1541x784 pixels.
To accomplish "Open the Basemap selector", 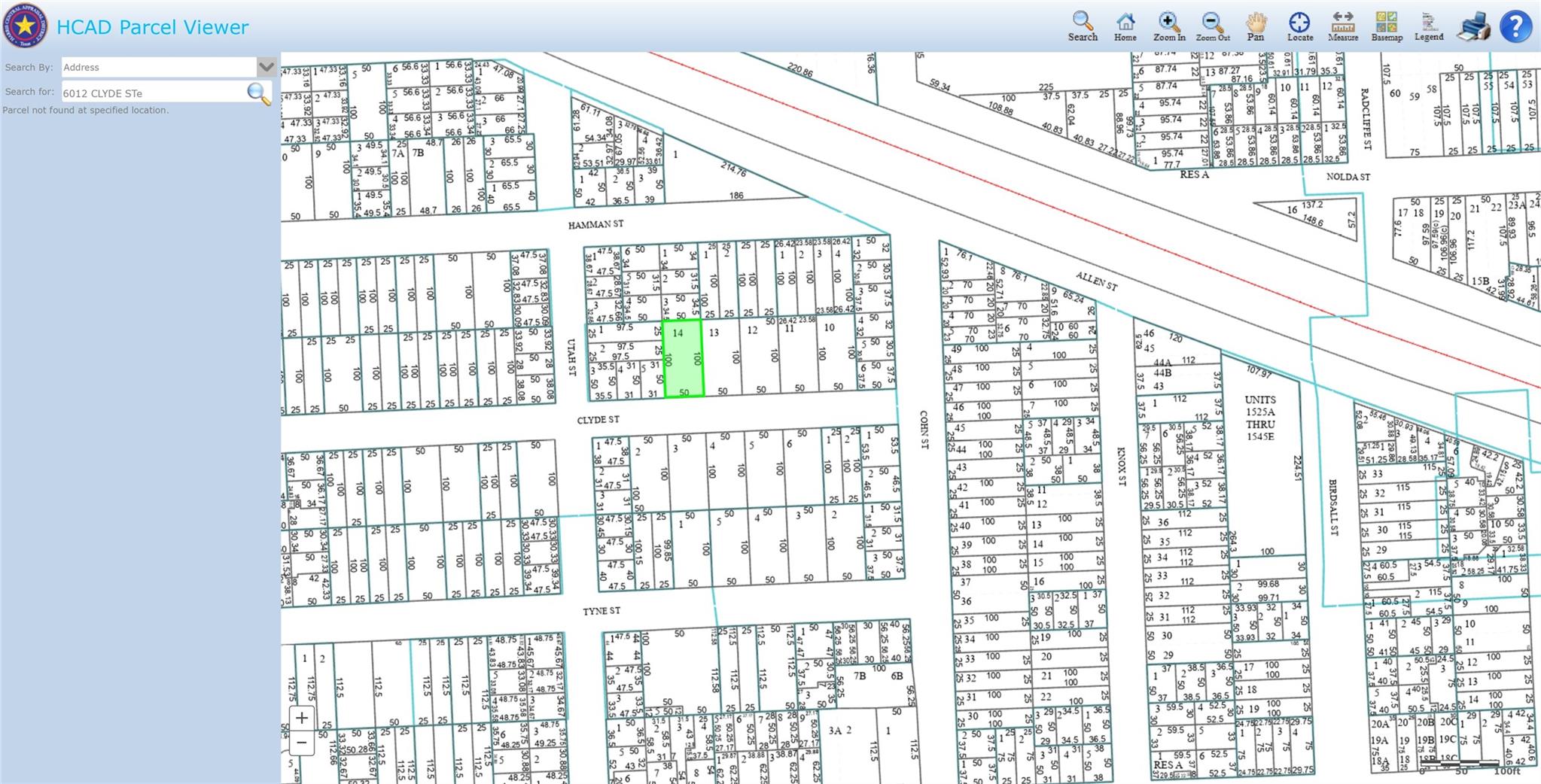I will coord(1386,26).
